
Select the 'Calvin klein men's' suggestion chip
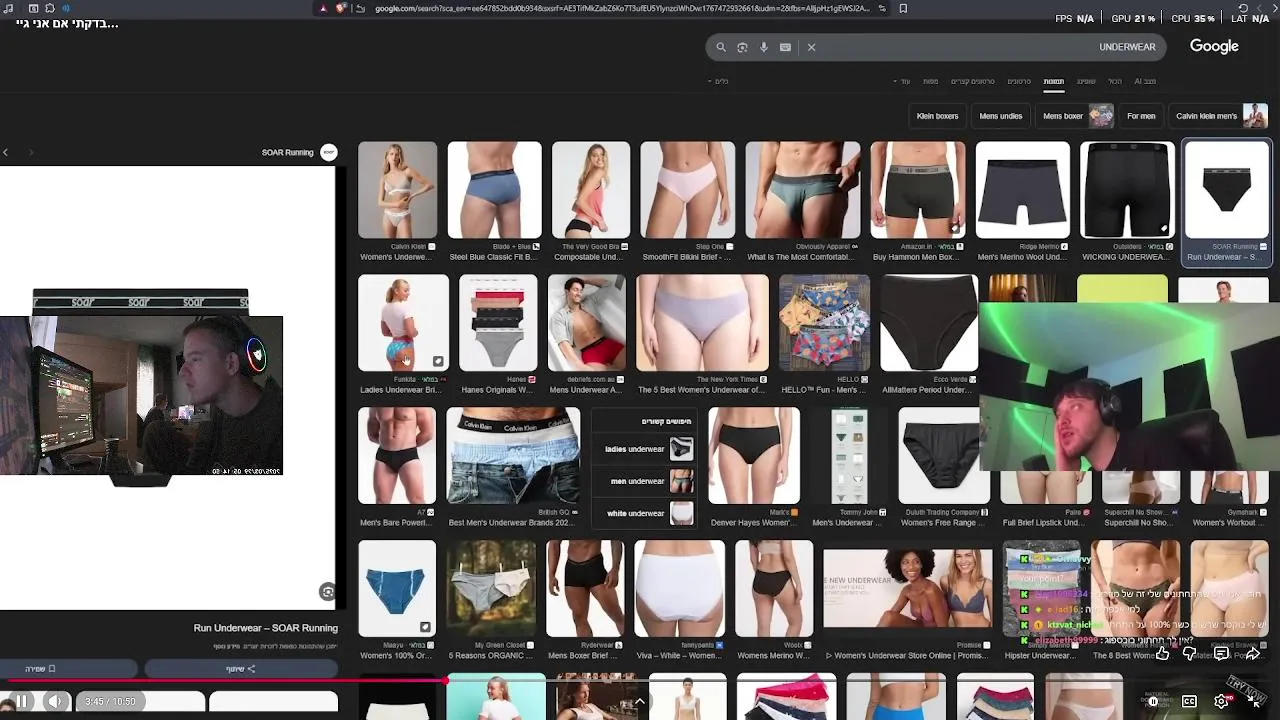(1219, 116)
